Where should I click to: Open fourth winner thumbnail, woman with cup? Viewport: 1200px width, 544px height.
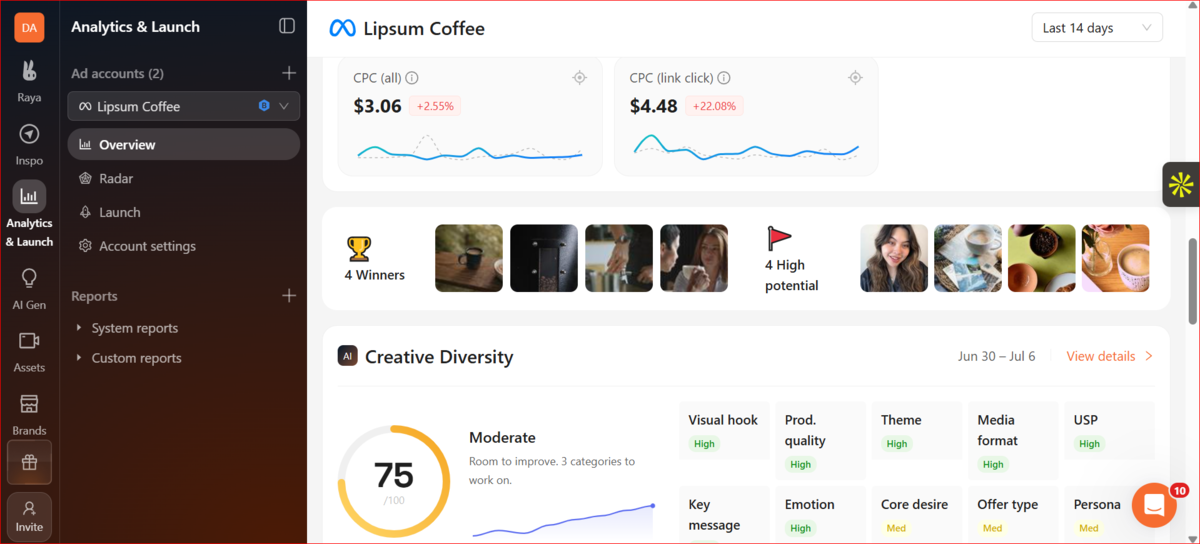pyautogui.click(x=694, y=258)
